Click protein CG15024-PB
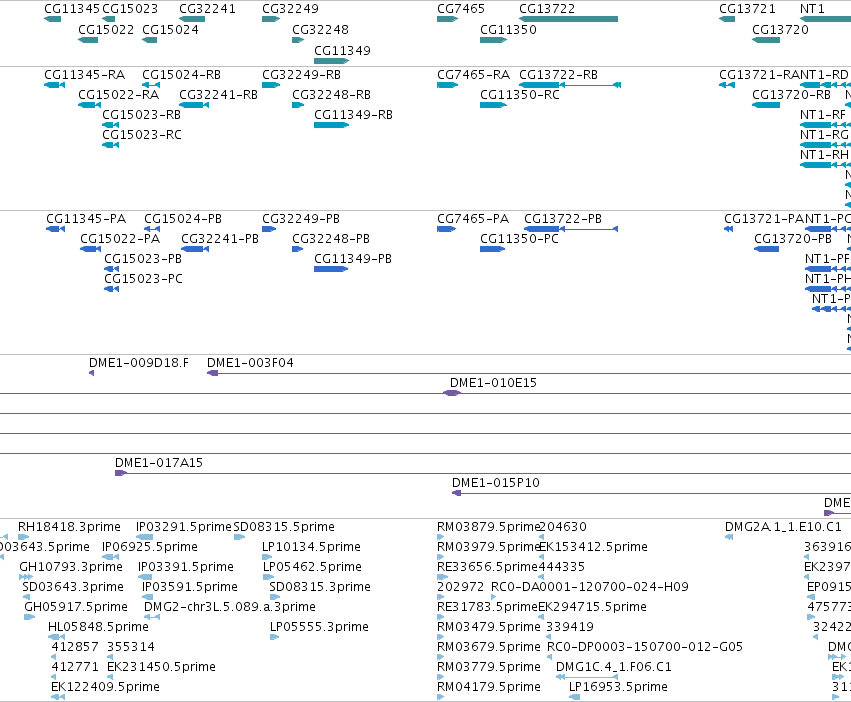Image resolution: width=851 pixels, height=702 pixels. 183,218
